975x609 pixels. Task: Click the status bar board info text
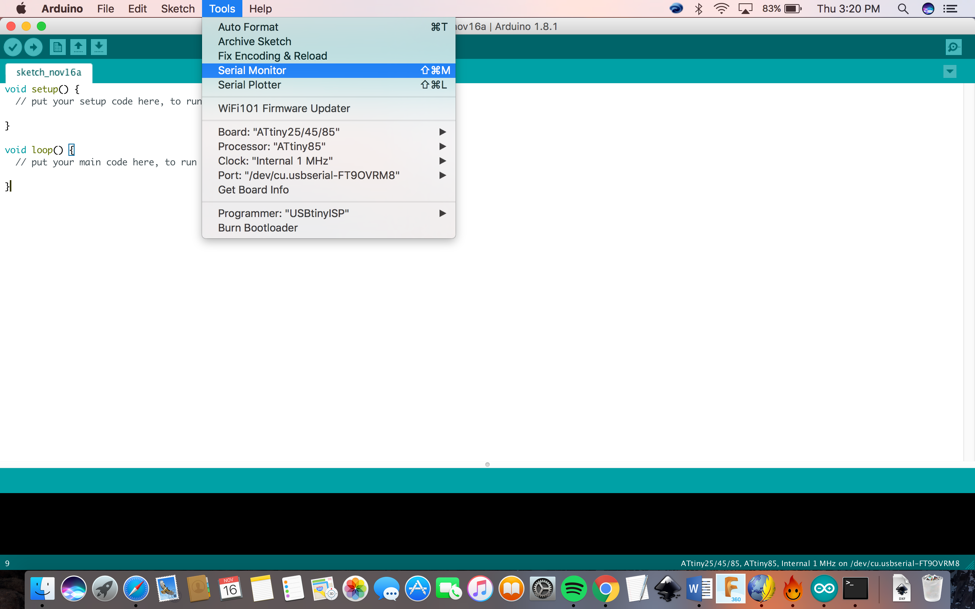(820, 563)
